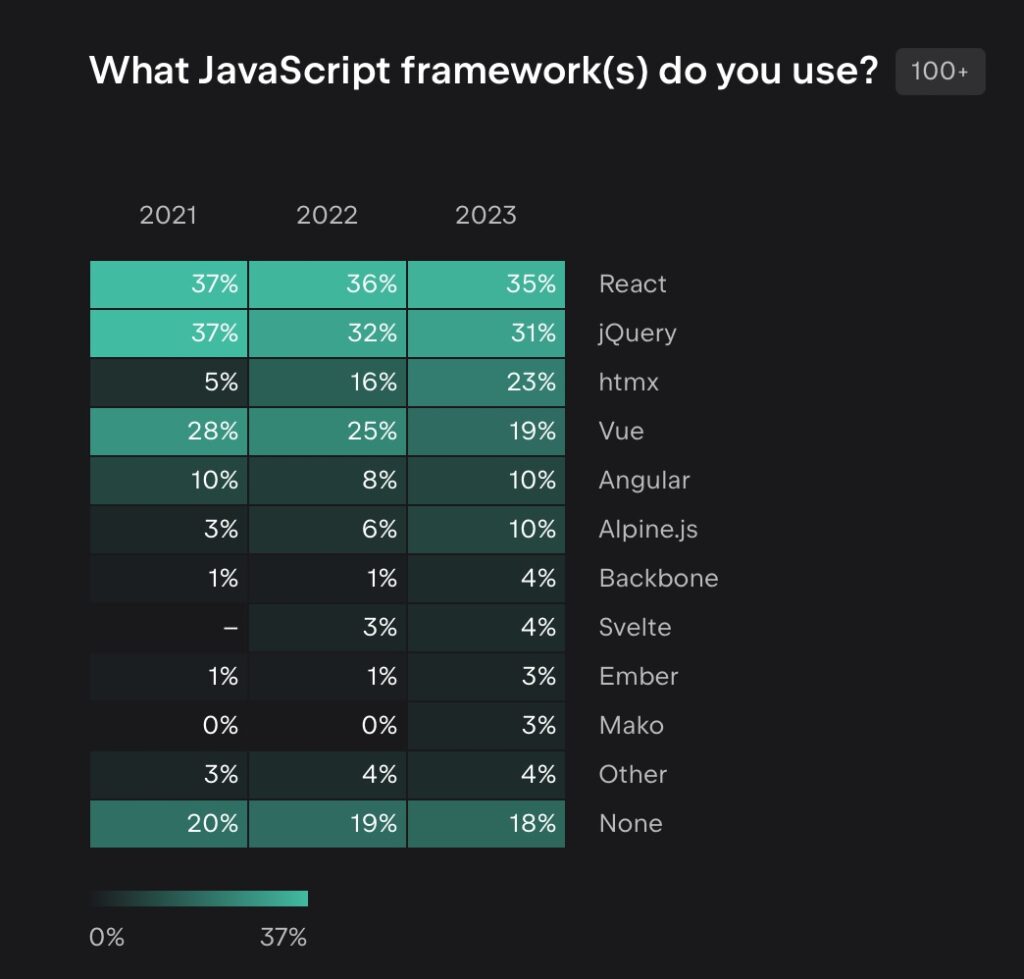The width and height of the screenshot is (1024, 979).
Task: Choose htmx's 23% cell for 2023
Action: (x=486, y=382)
